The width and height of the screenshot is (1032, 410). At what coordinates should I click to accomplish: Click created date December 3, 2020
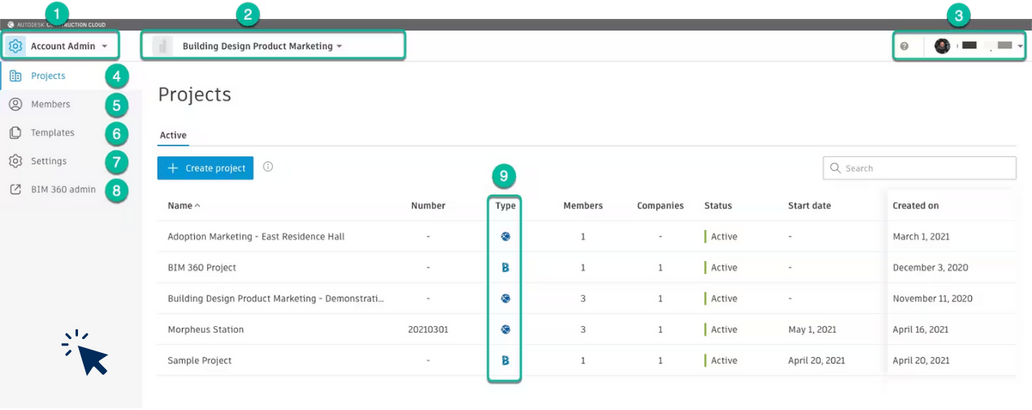(x=931, y=268)
